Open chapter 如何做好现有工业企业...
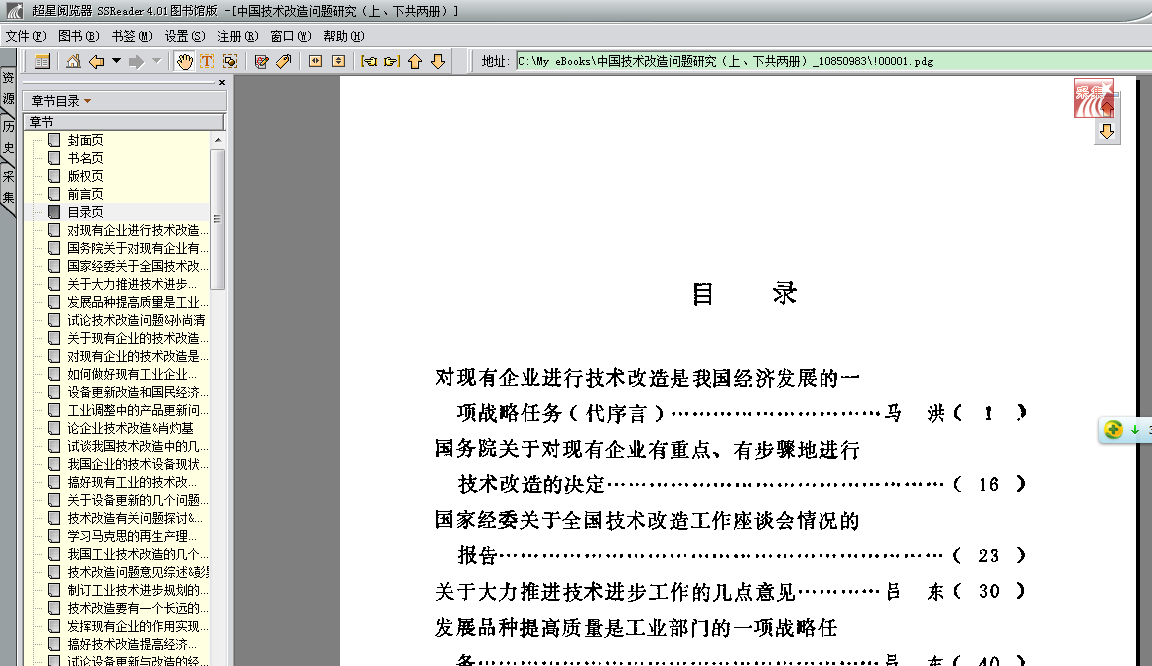 pos(132,374)
